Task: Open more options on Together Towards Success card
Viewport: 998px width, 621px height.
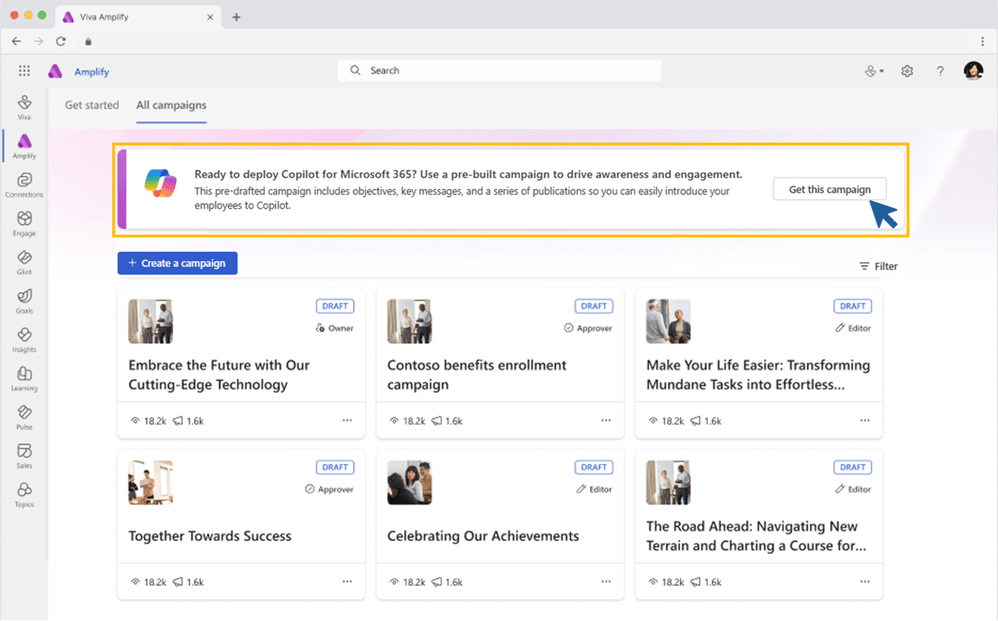Action: [x=347, y=581]
